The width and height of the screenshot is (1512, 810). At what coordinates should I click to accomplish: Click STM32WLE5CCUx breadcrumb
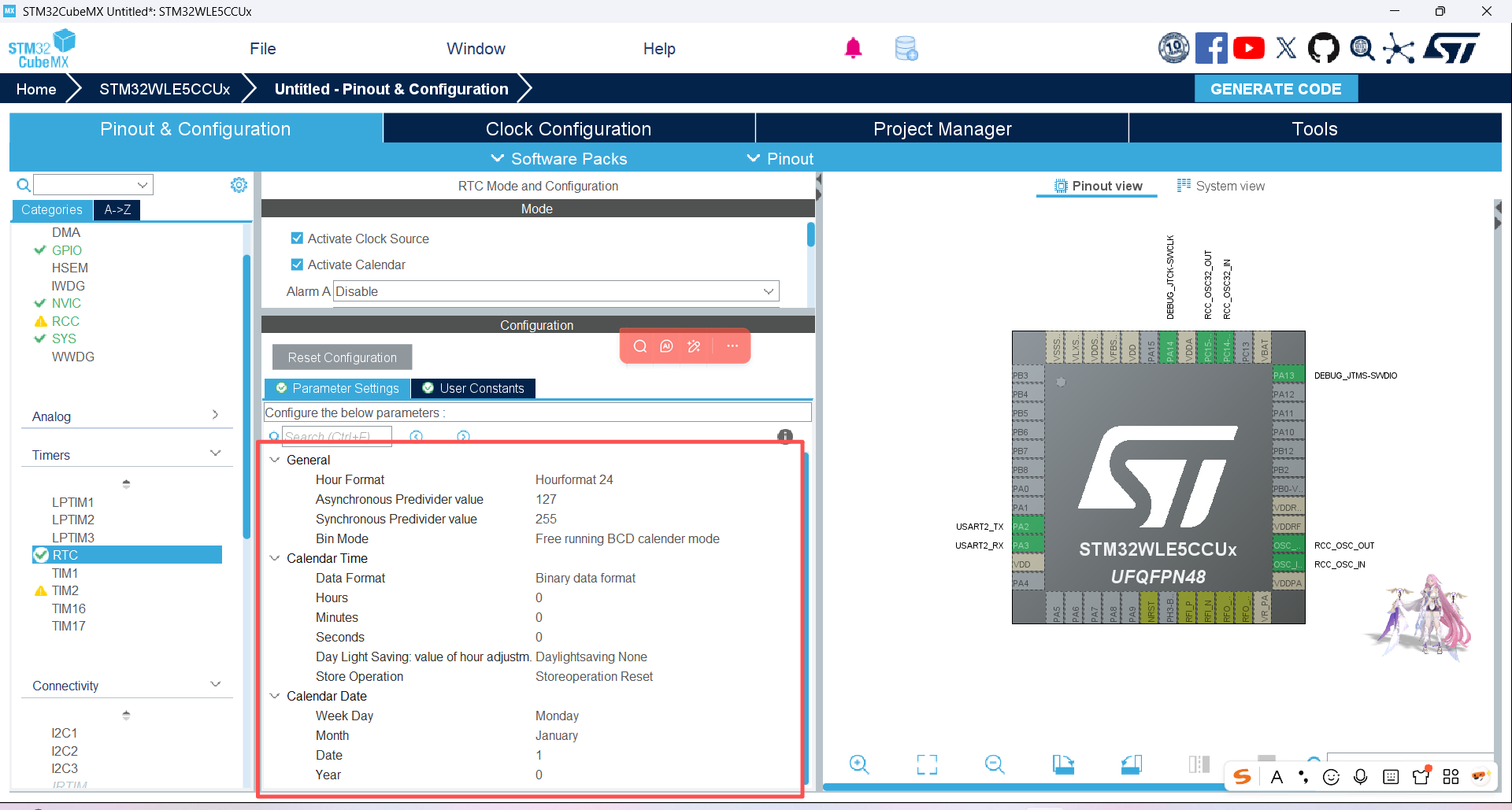coord(165,89)
